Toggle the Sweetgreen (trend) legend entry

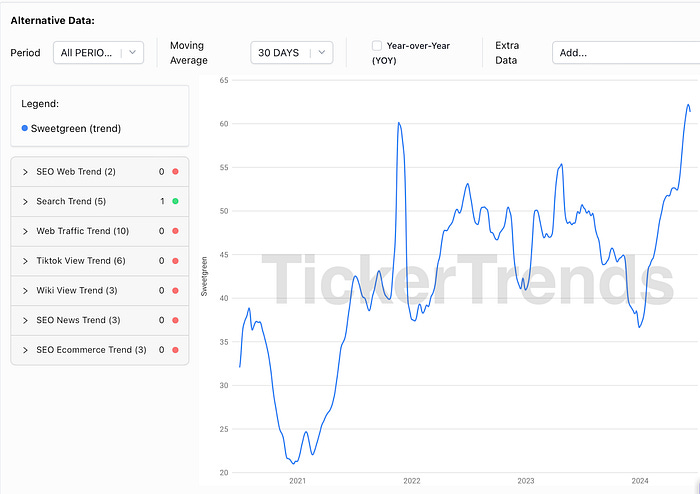tap(71, 129)
